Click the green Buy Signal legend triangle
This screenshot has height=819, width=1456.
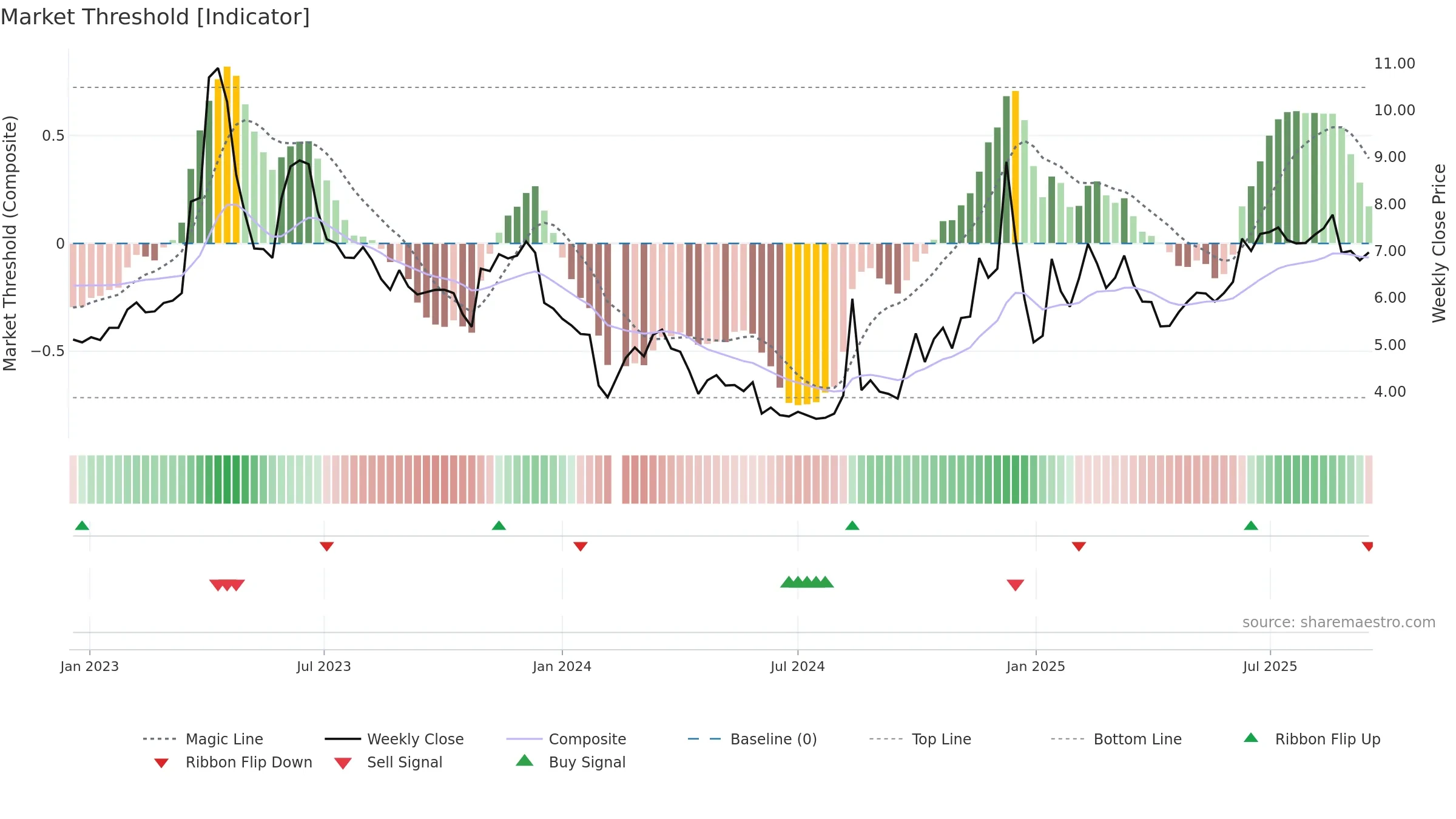point(524,760)
